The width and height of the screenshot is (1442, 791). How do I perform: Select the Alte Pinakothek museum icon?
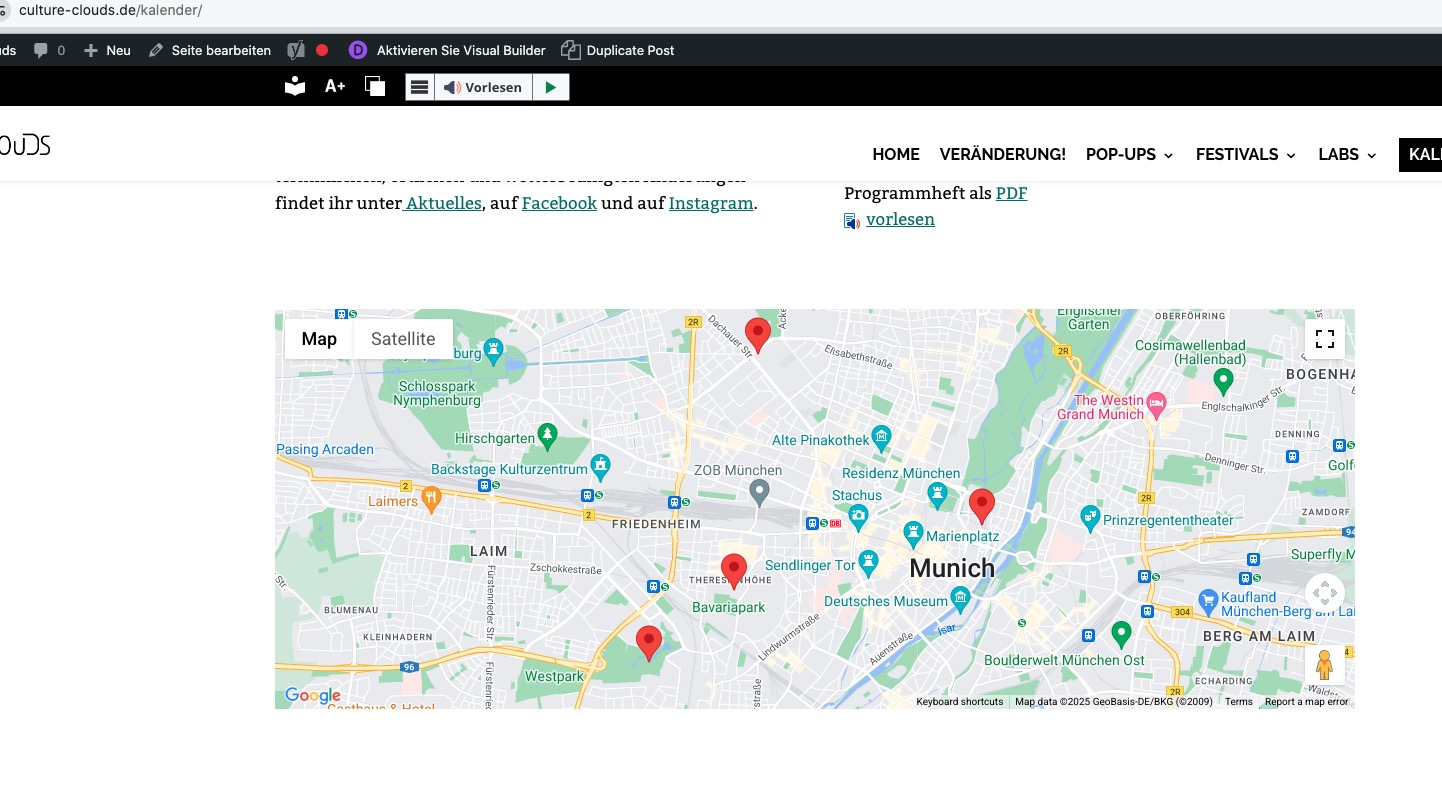click(881, 436)
